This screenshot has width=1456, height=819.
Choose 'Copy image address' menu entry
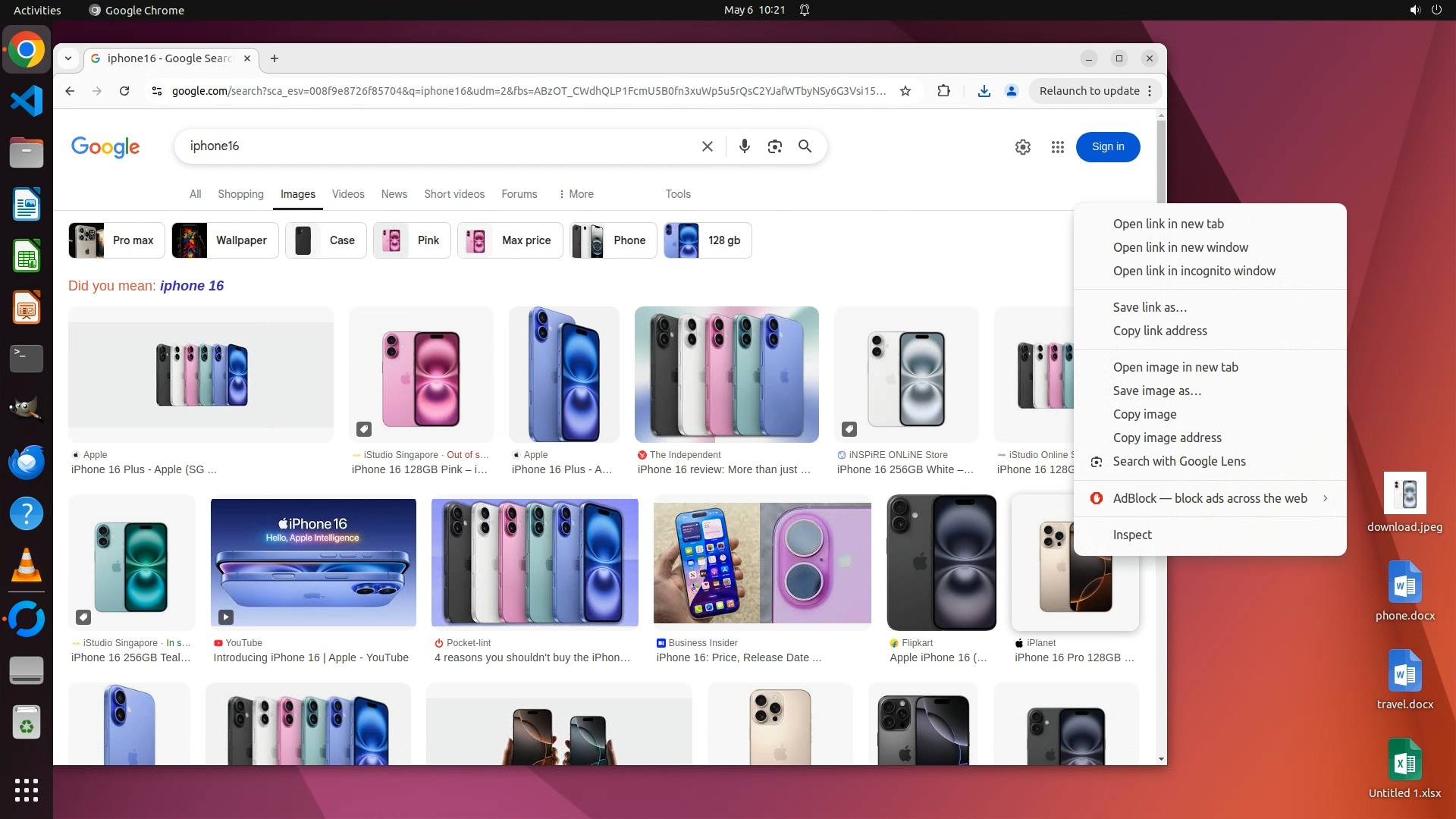coord(1166,438)
